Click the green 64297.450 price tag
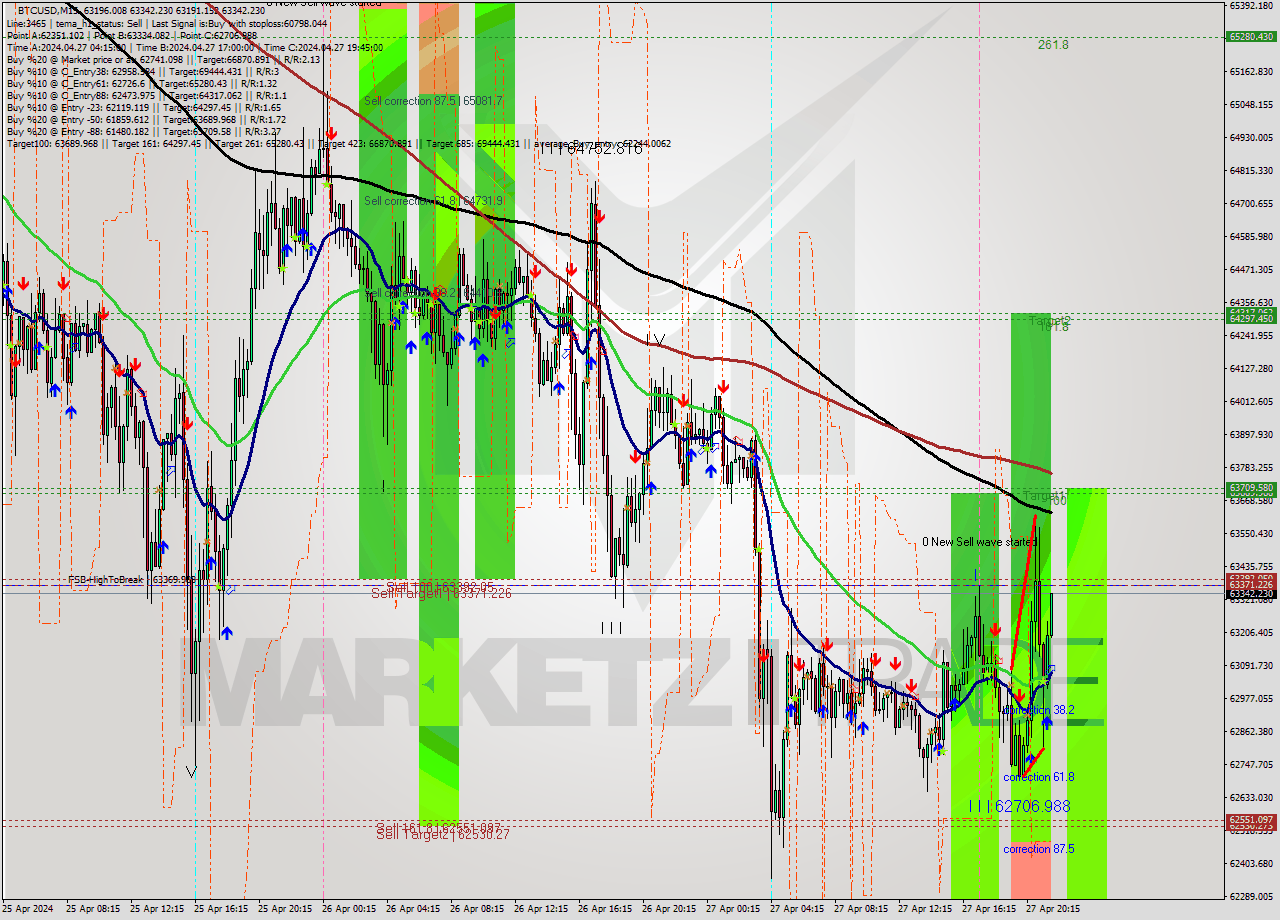This screenshot has width=1280, height=920. click(1250, 318)
